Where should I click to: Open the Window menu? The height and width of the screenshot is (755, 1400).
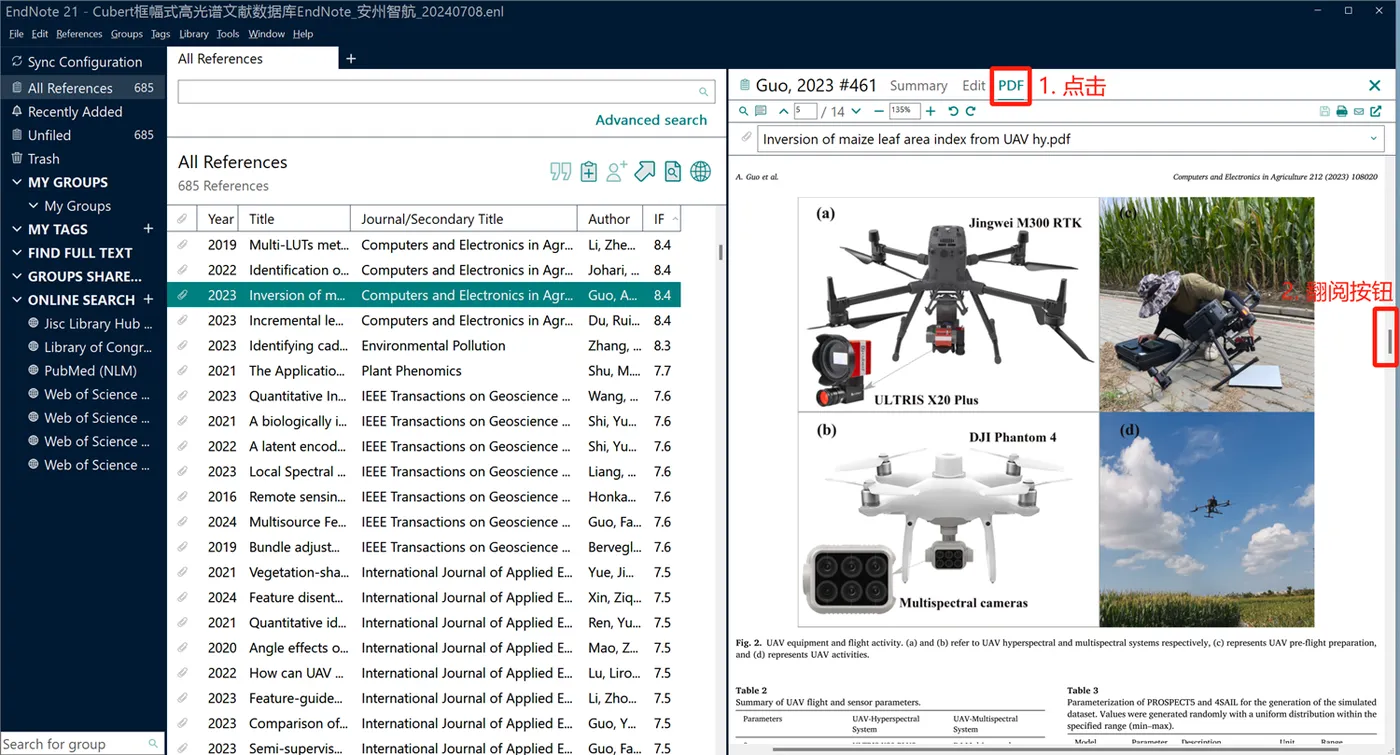click(x=266, y=34)
